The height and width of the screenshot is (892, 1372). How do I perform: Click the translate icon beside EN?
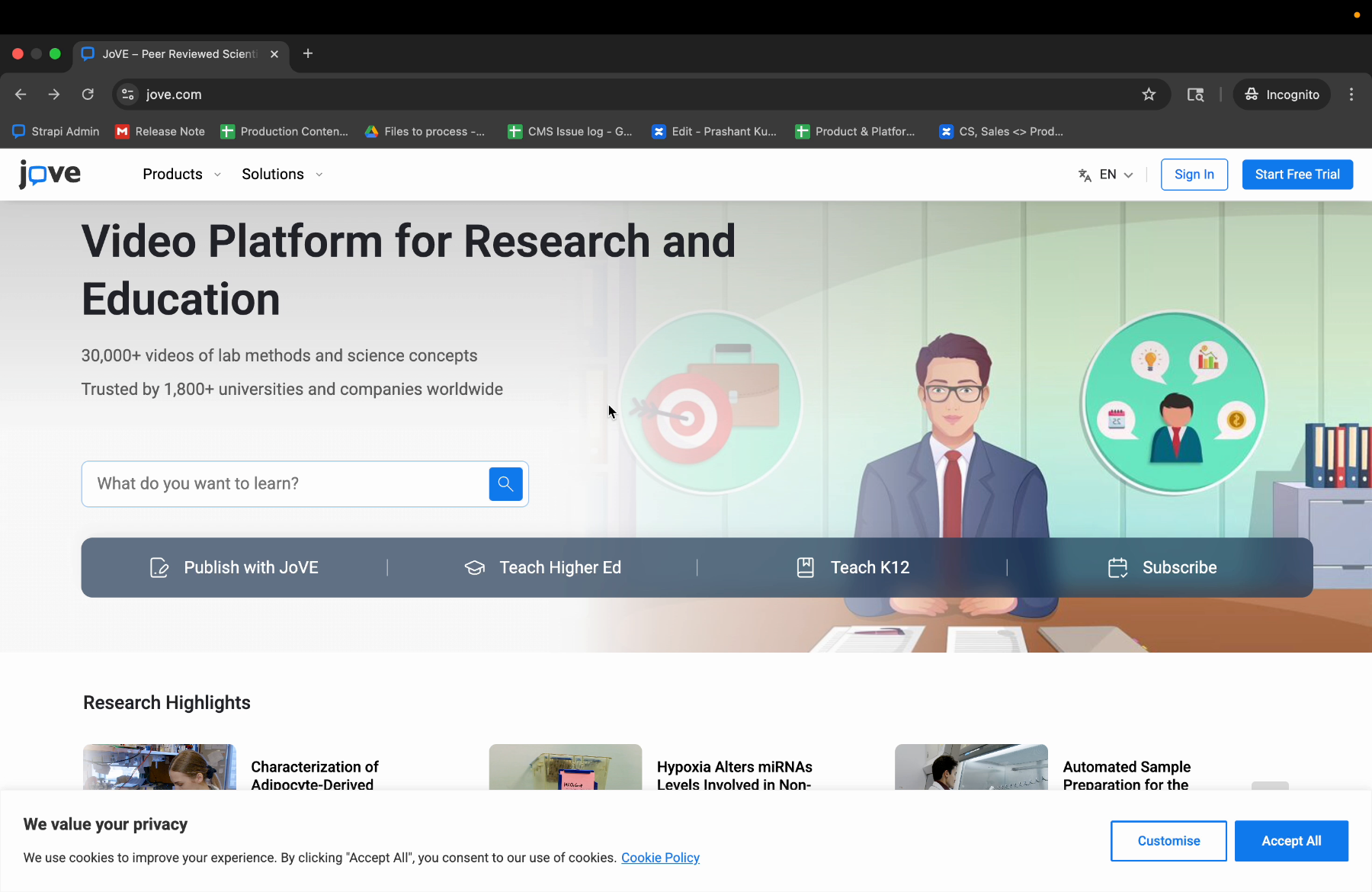[1085, 175]
